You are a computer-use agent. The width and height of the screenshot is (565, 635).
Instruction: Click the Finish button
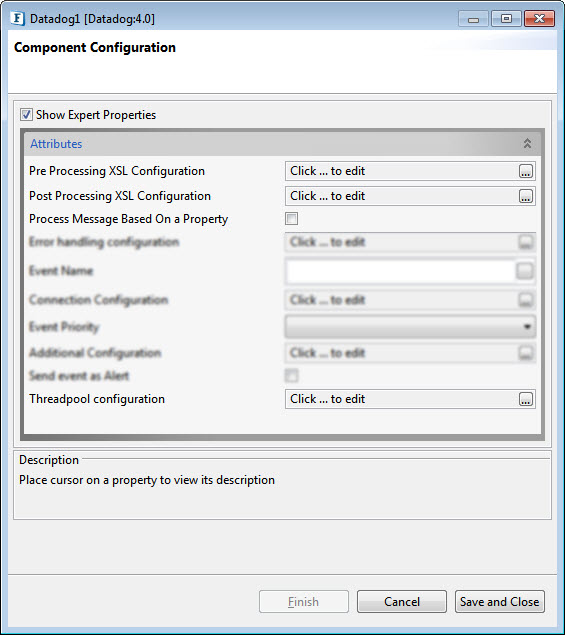[303, 602]
